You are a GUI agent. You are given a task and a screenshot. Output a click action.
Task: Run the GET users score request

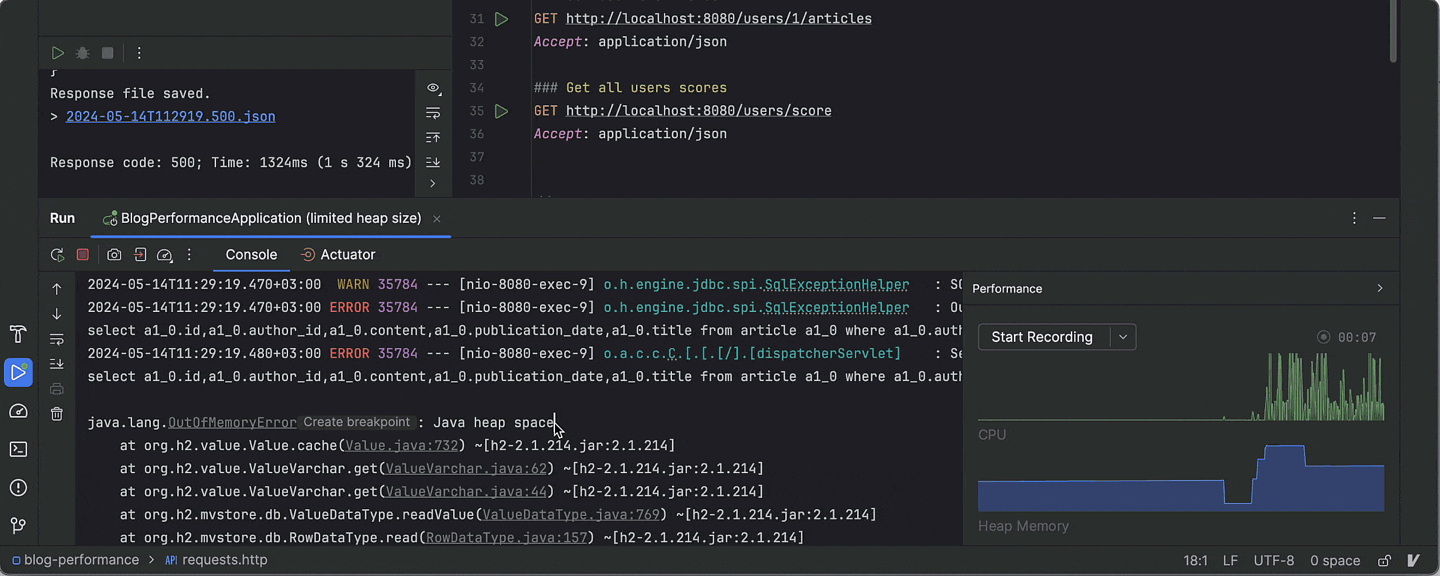(x=501, y=111)
